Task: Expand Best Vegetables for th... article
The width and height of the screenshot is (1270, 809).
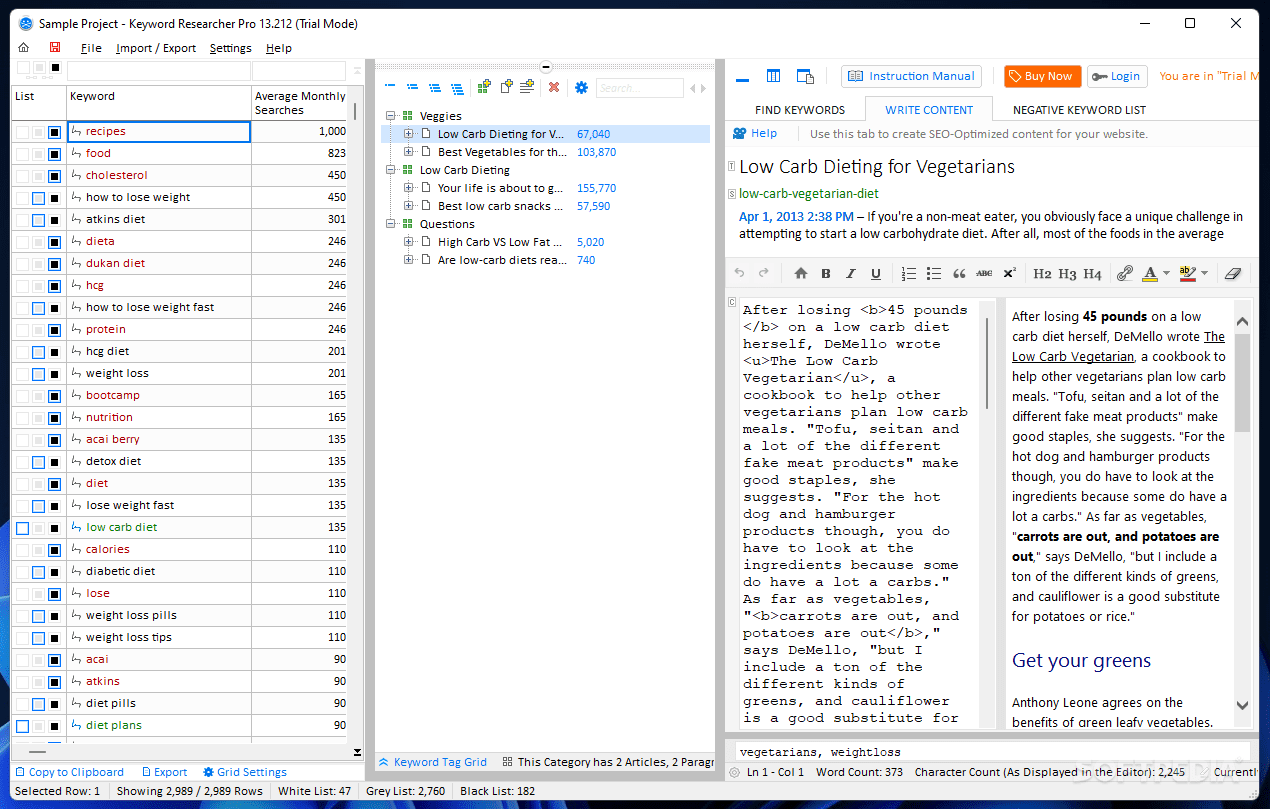Action: pos(408,152)
